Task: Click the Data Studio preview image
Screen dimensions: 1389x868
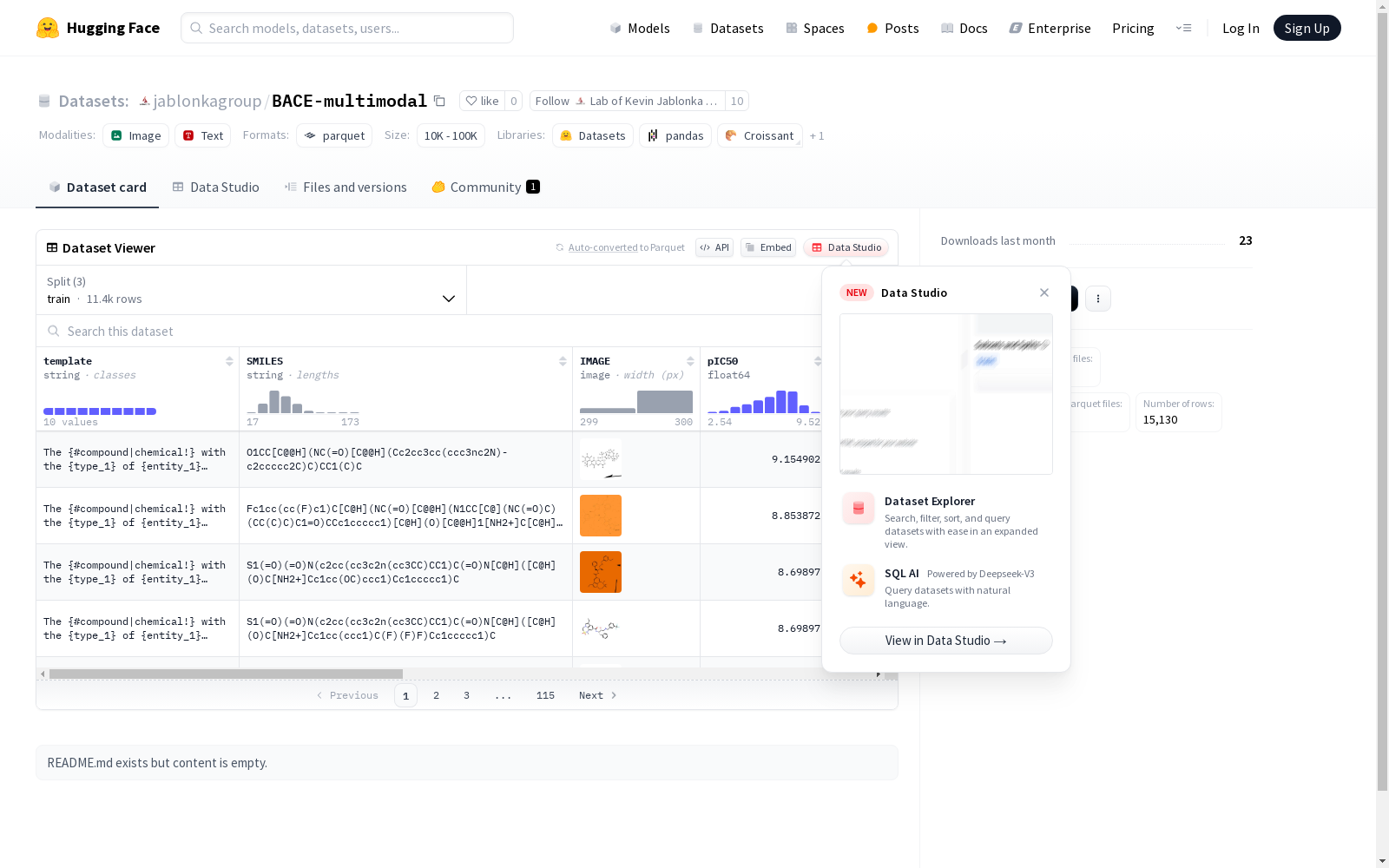Action: tap(946, 394)
